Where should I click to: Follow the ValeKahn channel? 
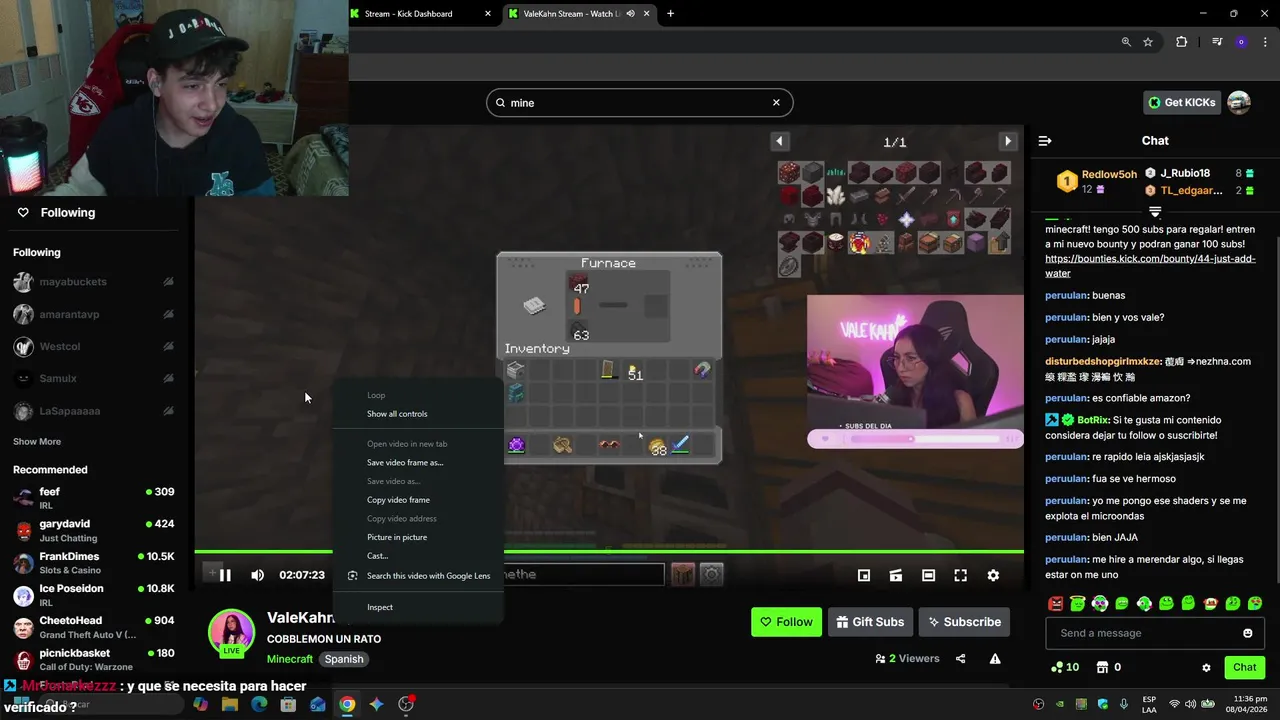click(786, 622)
